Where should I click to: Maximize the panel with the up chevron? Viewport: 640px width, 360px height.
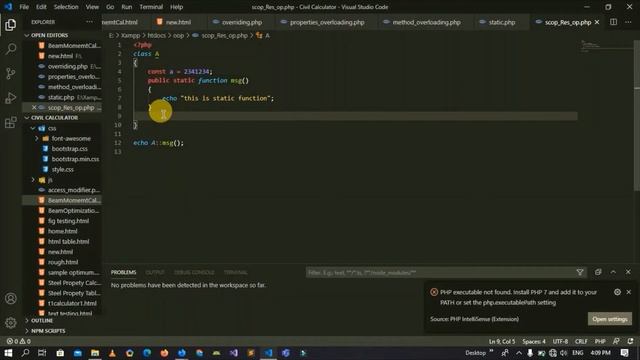tap(613, 272)
